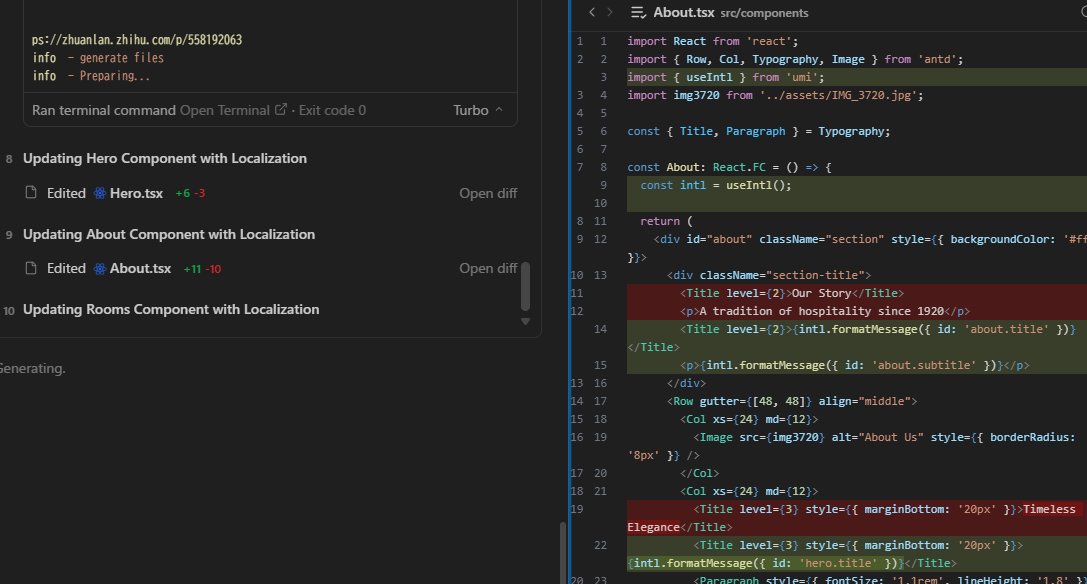This screenshot has height=584, width=1087.
Task: Click the Exit code 0 status
Action: pyautogui.click(x=332, y=110)
